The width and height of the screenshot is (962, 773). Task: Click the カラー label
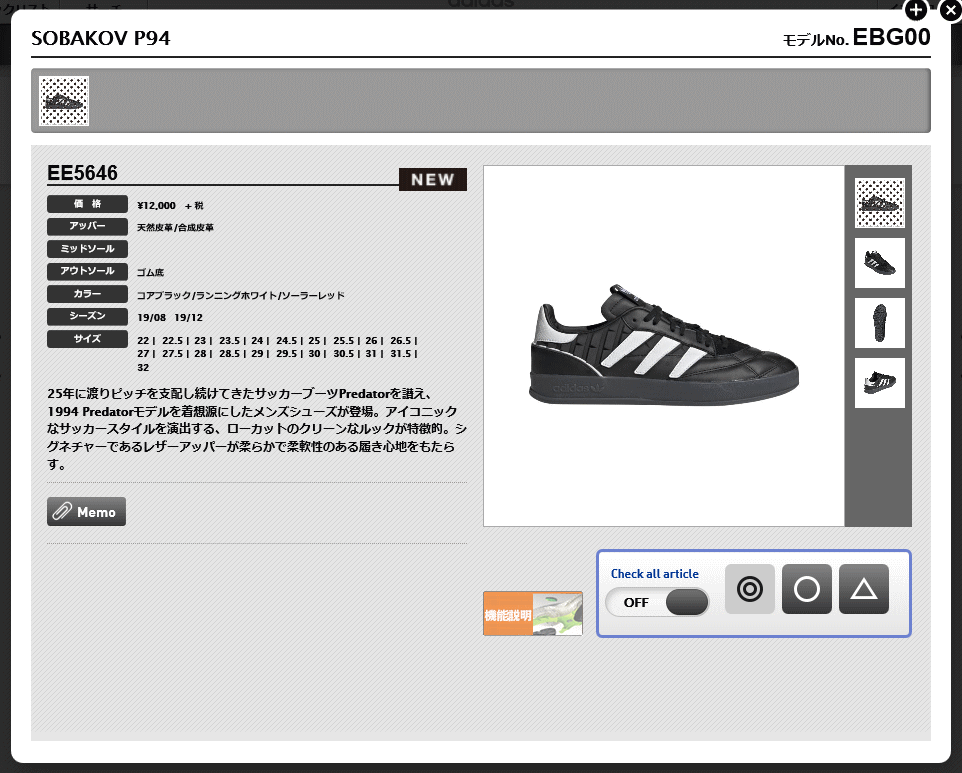[x=87, y=294]
